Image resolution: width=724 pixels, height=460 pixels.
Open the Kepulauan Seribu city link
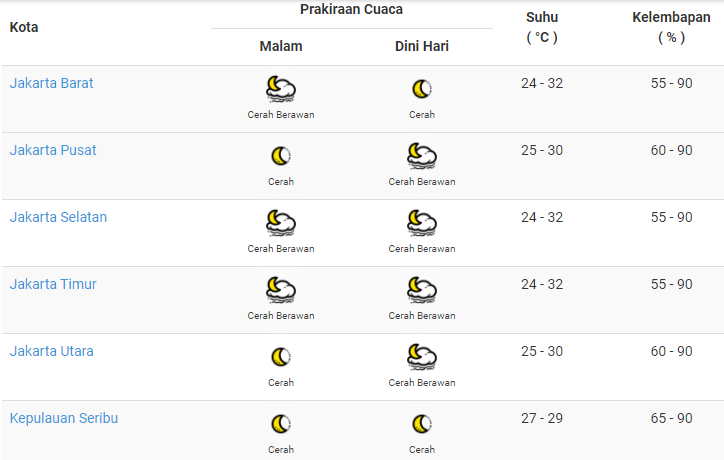64,418
